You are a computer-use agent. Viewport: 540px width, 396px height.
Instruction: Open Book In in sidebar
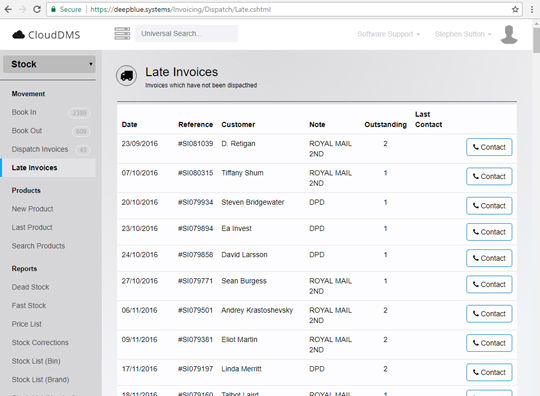[x=24, y=112]
